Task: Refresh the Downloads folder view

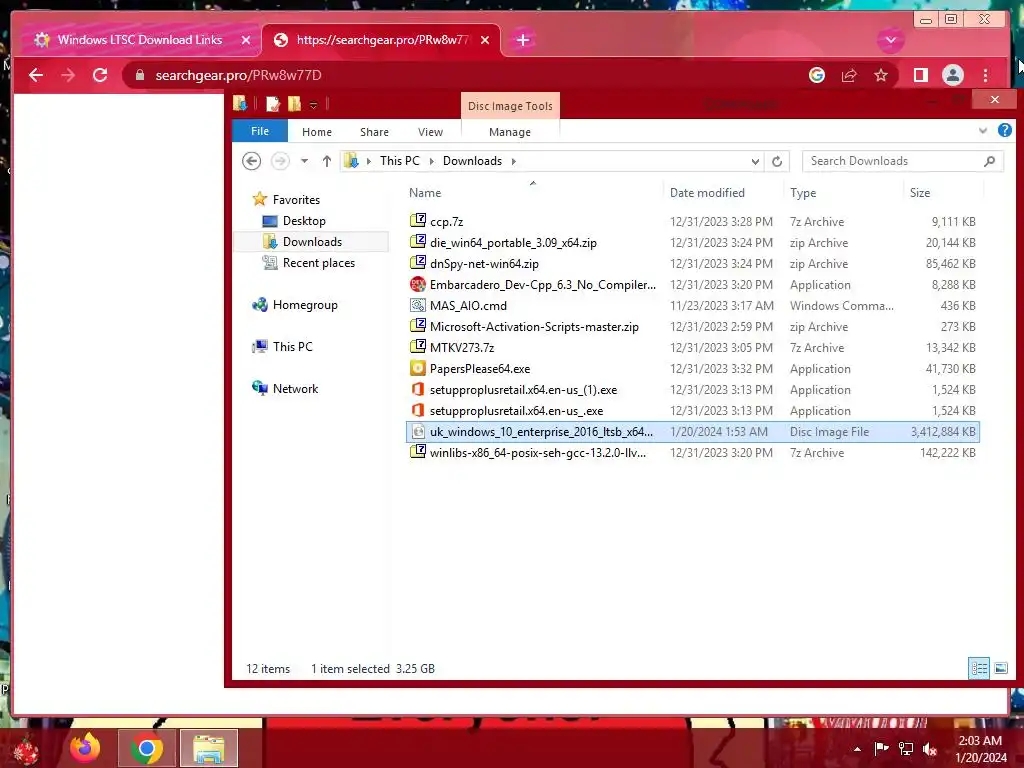Action: [x=777, y=161]
